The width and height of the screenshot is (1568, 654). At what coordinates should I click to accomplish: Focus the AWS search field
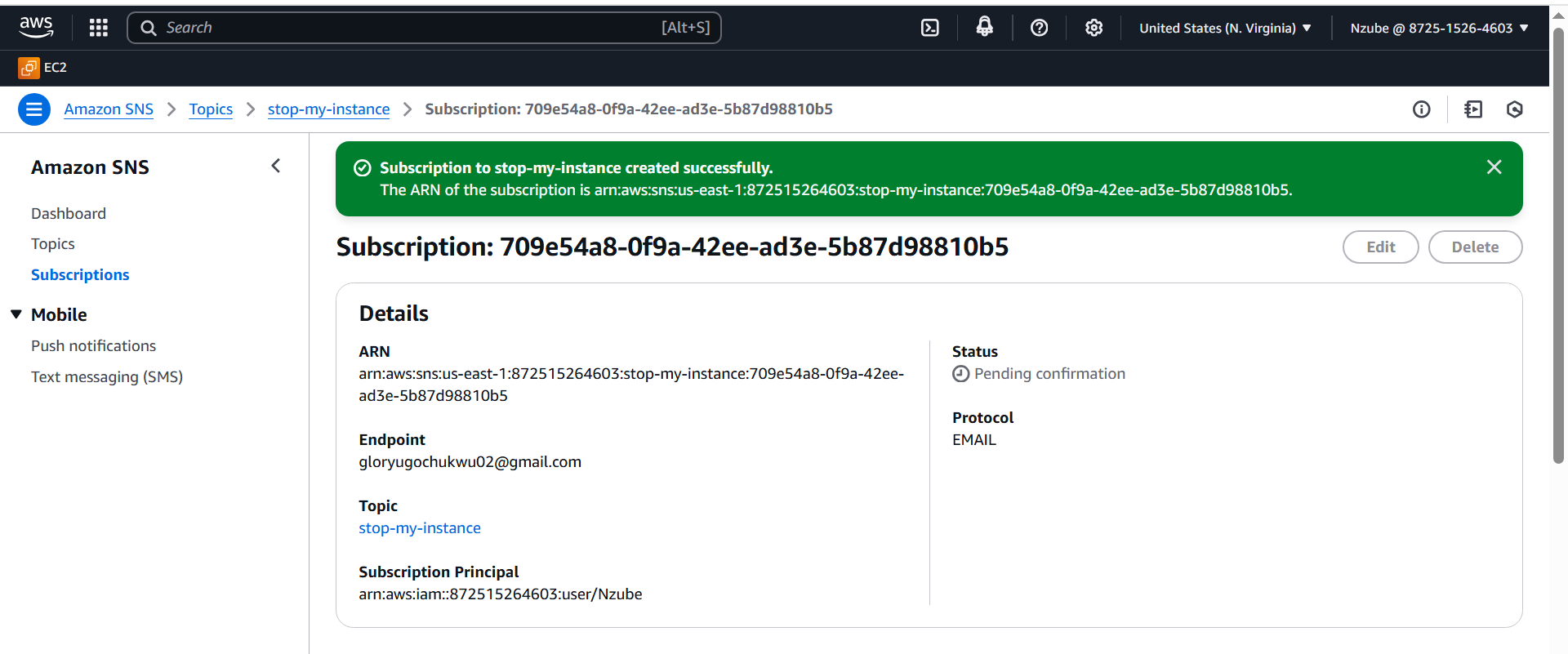pyautogui.click(x=424, y=28)
